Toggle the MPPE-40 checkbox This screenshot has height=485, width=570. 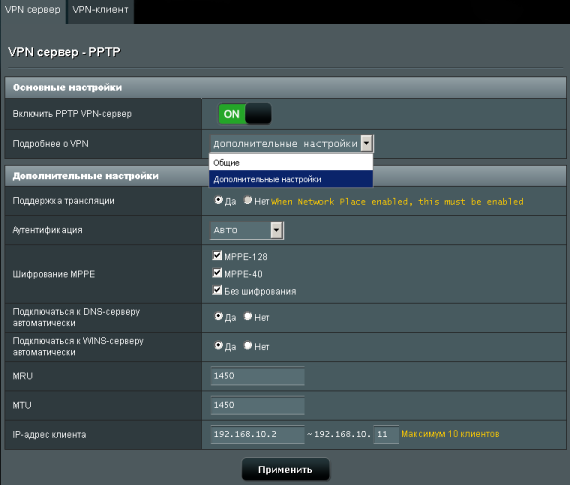pyautogui.click(x=217, y=273)
